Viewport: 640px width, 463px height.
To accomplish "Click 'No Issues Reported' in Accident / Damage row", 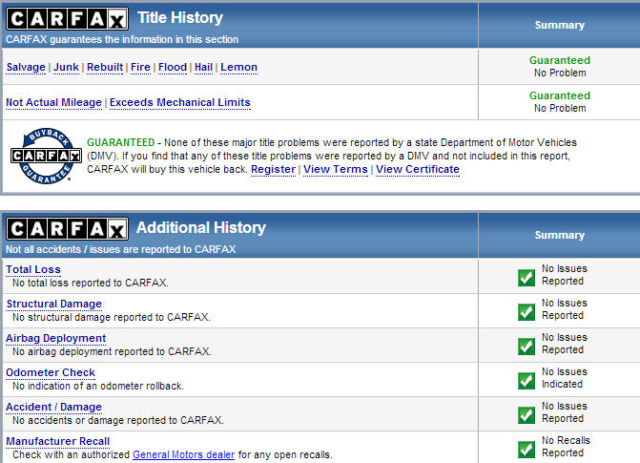I will [564, 412].
